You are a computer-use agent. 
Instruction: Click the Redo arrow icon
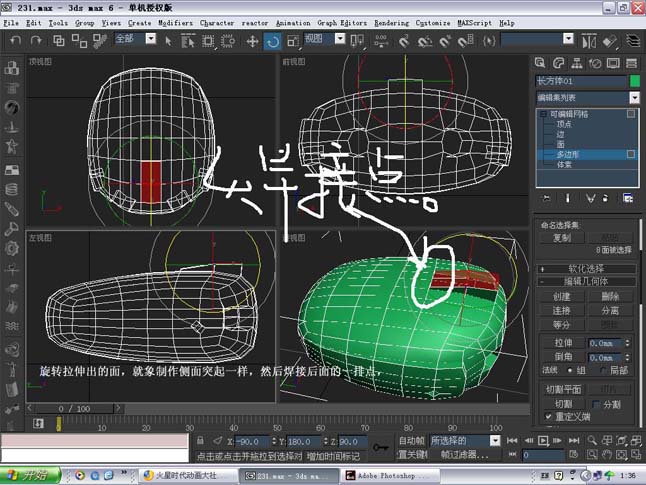[36, 40]
